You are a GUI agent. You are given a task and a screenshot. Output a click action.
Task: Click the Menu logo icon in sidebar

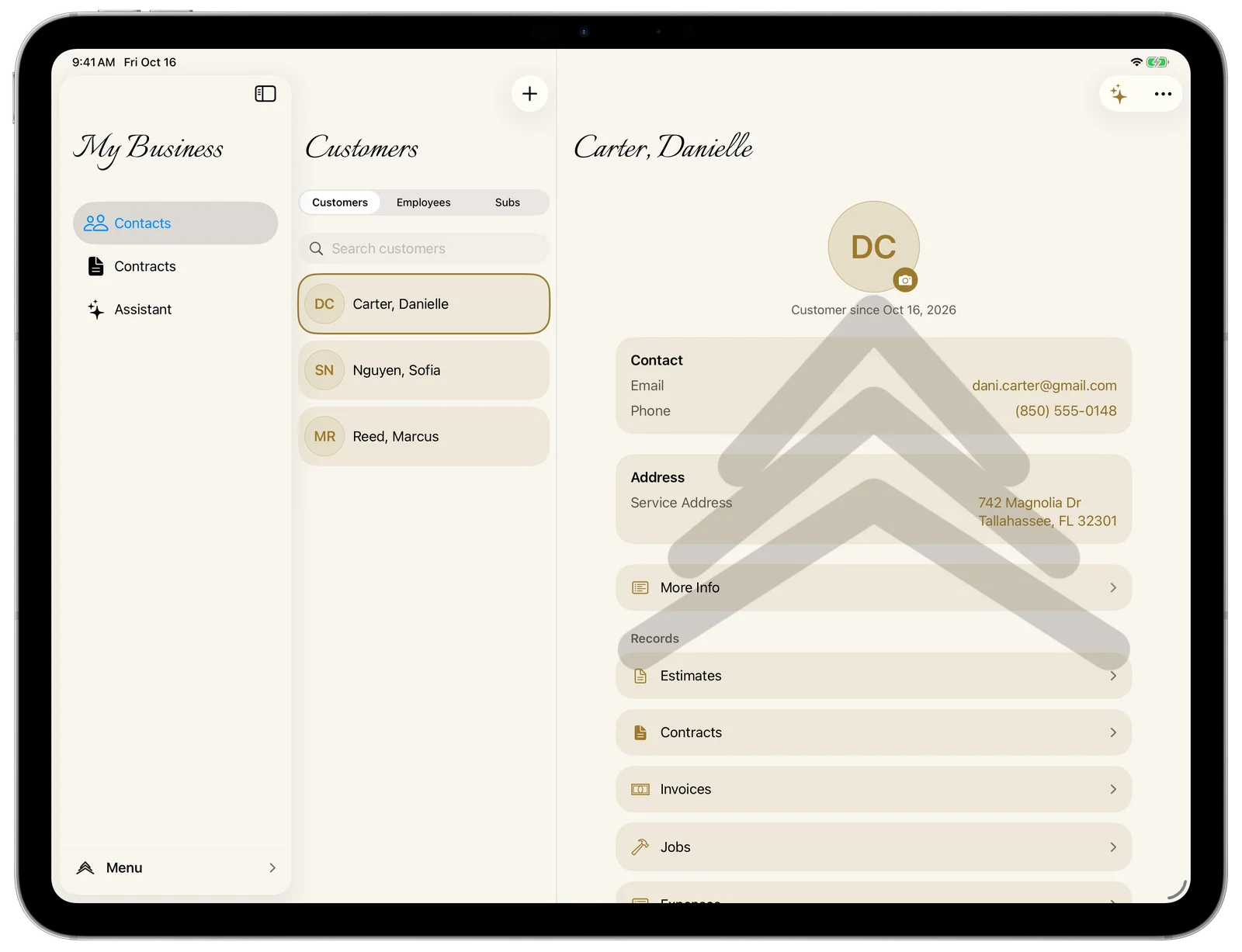(x=85, y=868)
